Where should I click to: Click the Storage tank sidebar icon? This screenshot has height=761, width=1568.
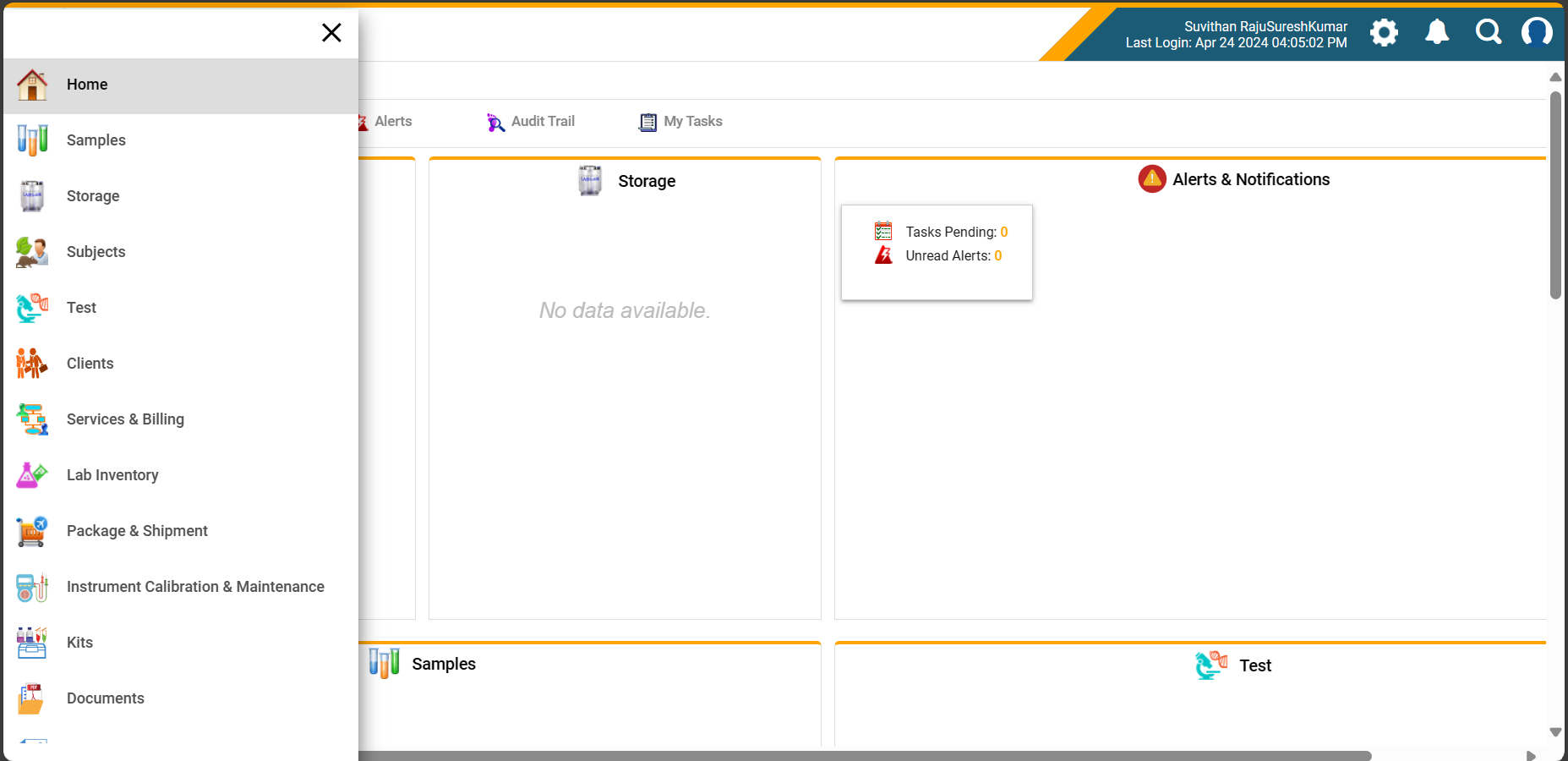point(32,196)
